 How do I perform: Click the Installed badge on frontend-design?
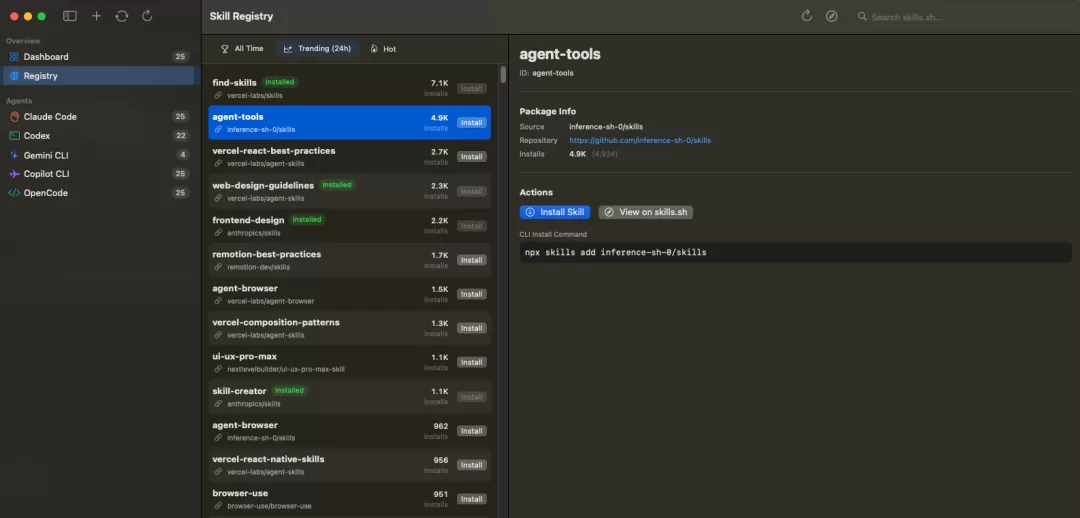click(x=307, y=220)
